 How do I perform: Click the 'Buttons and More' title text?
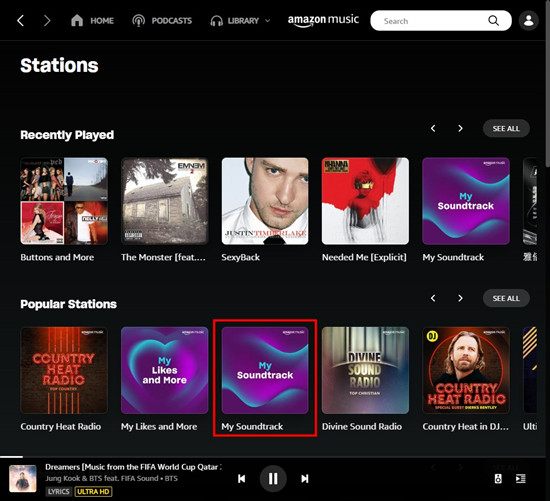coord(57,257)
